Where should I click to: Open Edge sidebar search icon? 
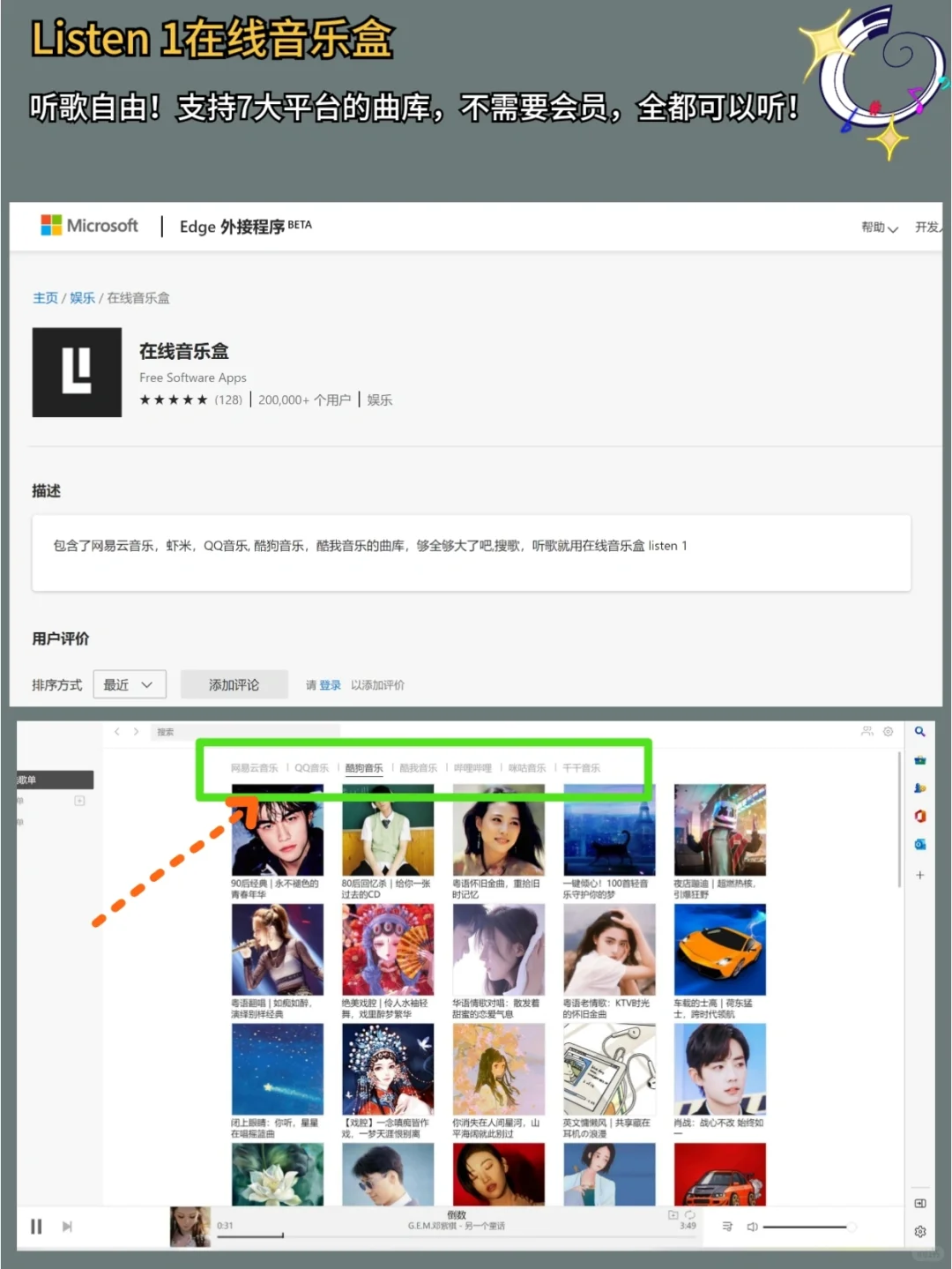[919, 732]
